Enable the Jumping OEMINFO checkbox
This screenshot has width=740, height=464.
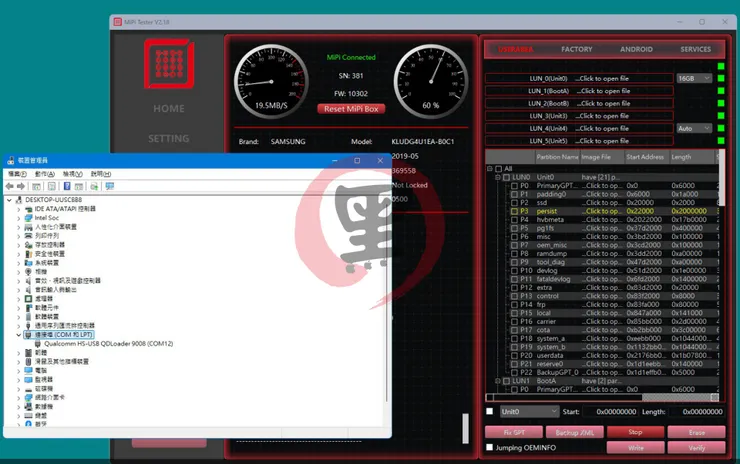point(489,447)
